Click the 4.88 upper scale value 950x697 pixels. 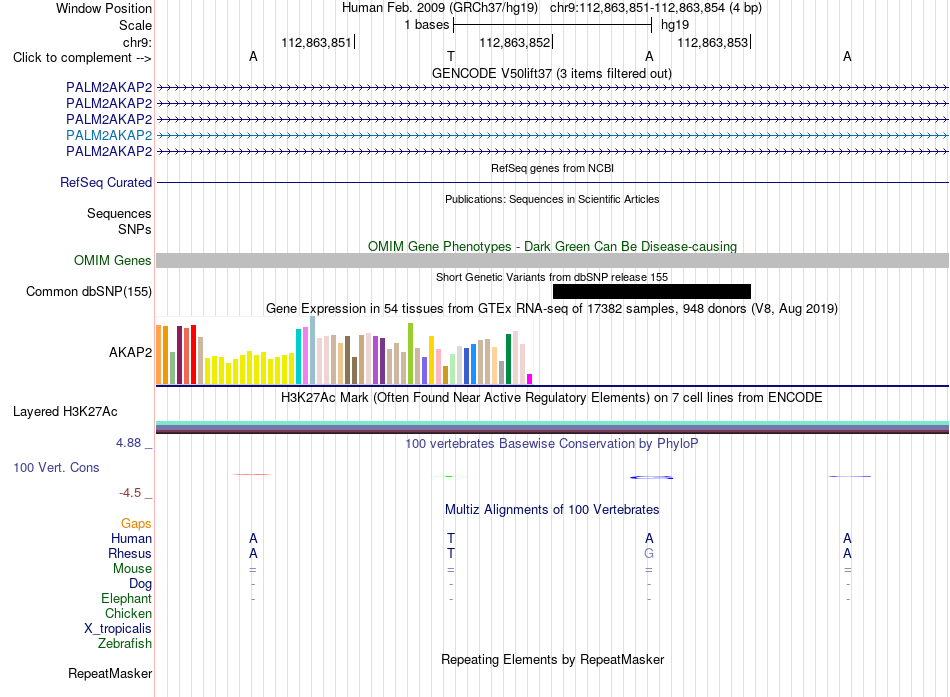128,443
